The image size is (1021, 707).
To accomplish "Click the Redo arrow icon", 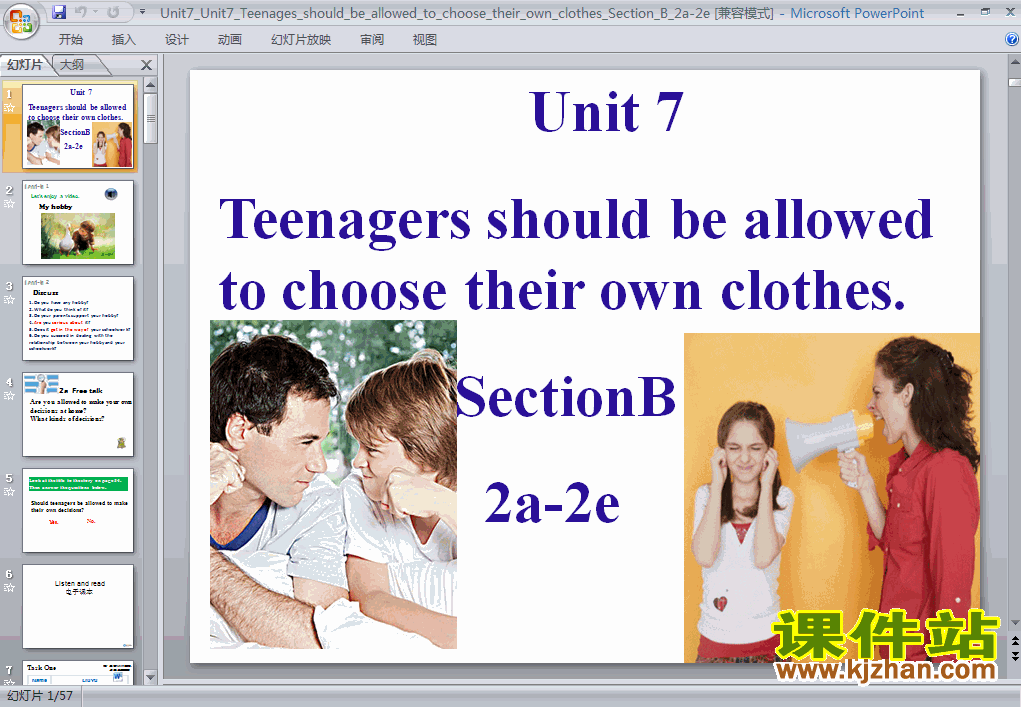I will (x=113, y=12).
